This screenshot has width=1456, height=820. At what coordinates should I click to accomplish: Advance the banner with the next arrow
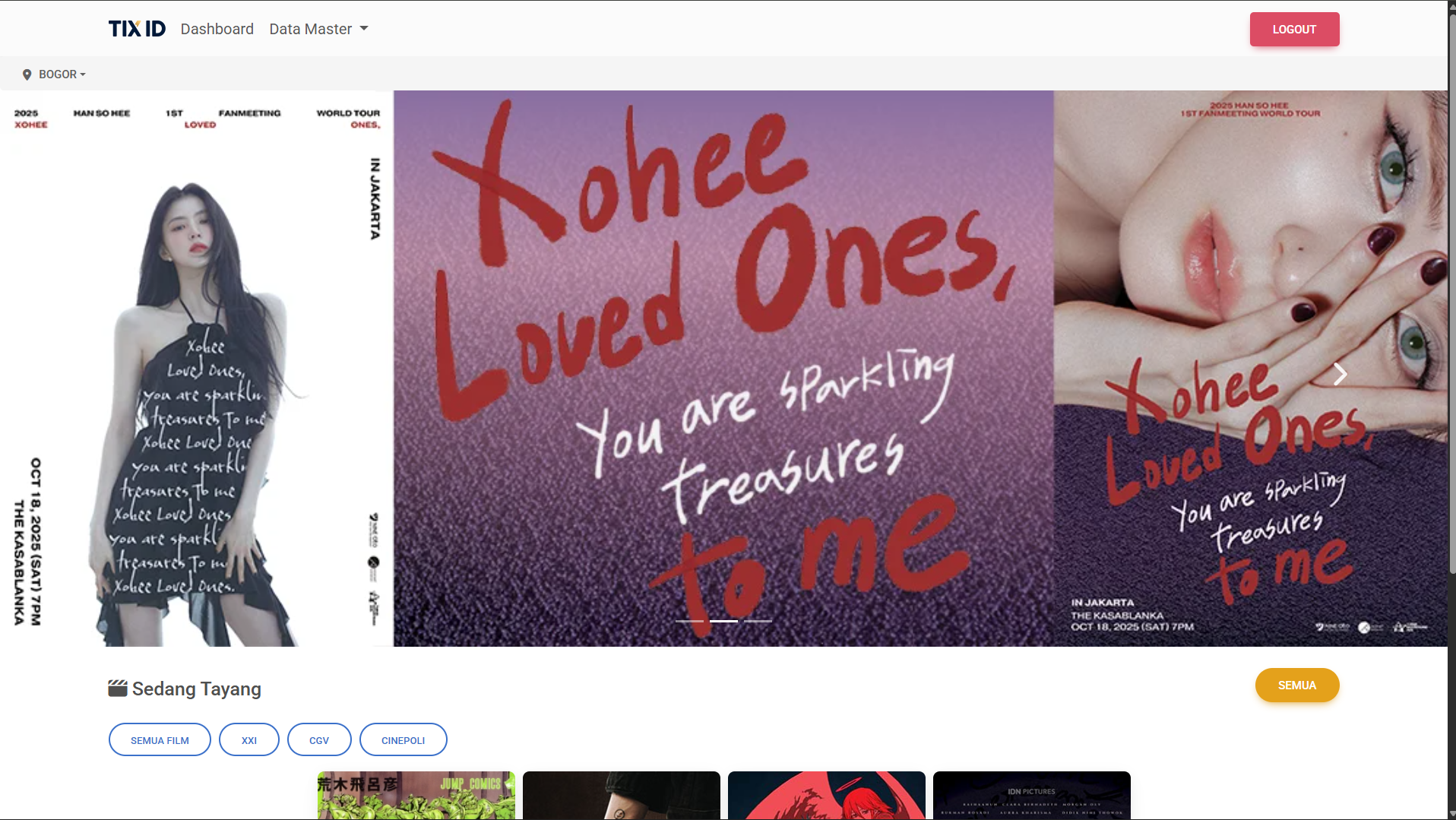pos(1340,373)
